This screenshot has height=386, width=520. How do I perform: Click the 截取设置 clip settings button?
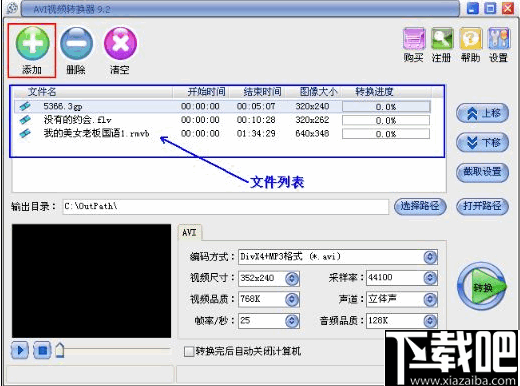[x=482, y=172]
